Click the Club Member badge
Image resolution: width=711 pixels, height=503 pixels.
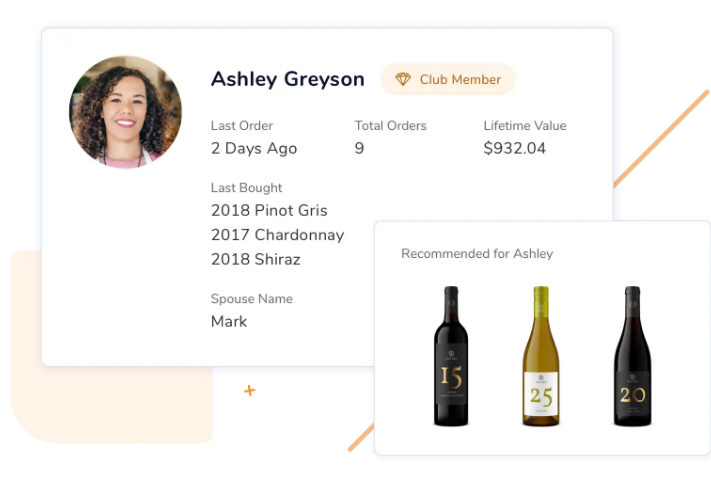point(448,79)
